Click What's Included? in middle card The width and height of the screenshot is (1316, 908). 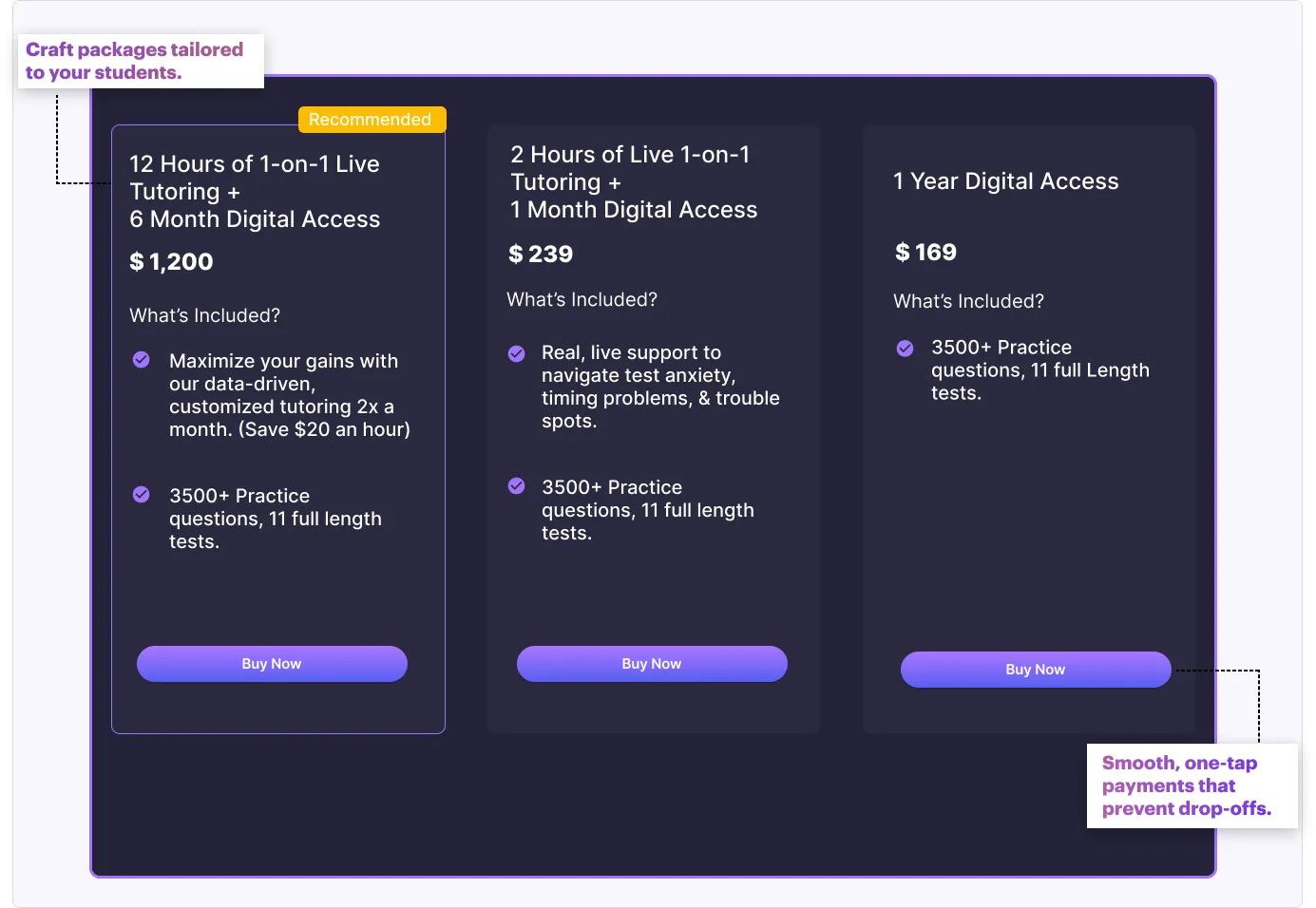coord(582,300)
